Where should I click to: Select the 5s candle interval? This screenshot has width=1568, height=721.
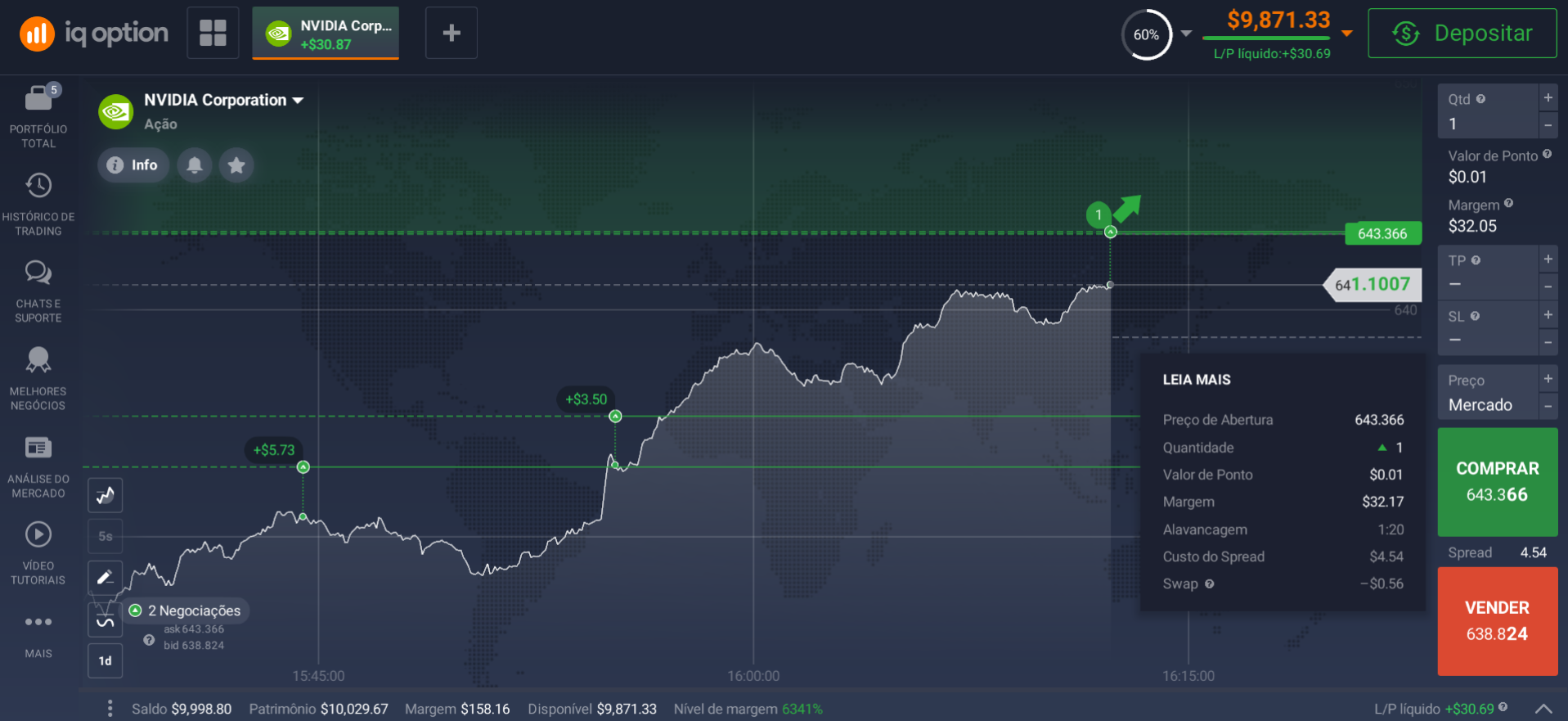click(106, 536)
